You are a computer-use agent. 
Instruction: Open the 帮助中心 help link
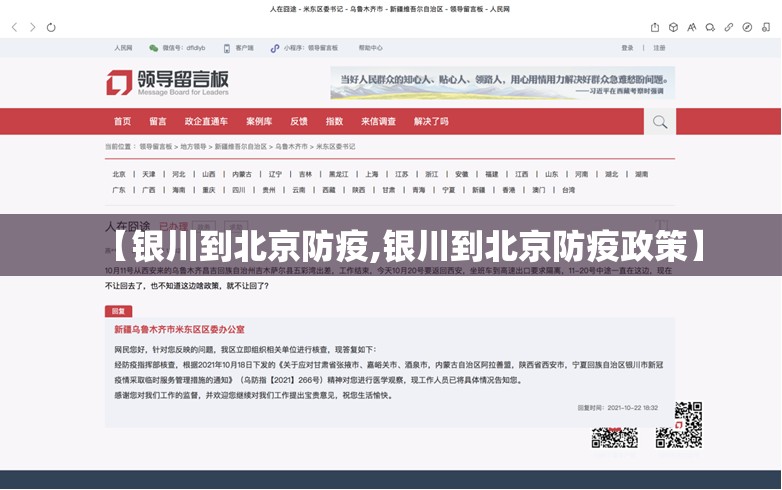point(370,47)
